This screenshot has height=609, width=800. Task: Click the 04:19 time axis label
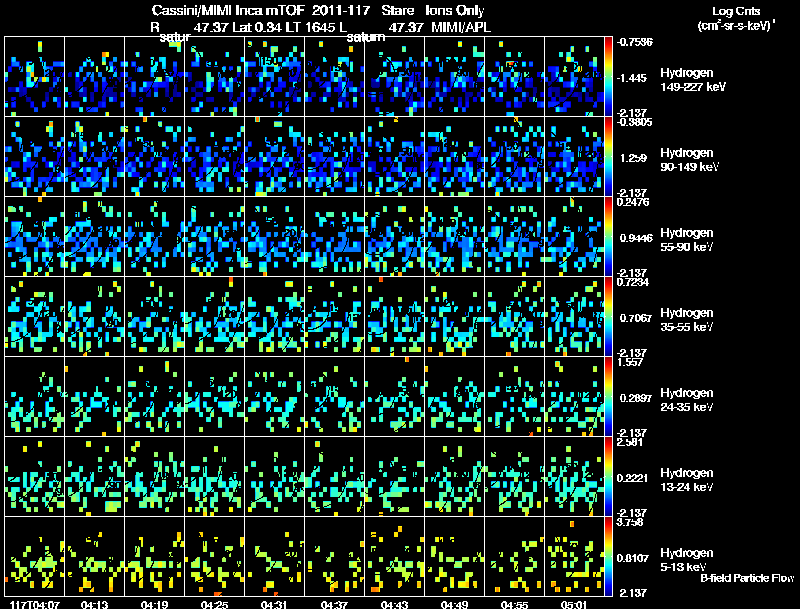click(155, 604)
